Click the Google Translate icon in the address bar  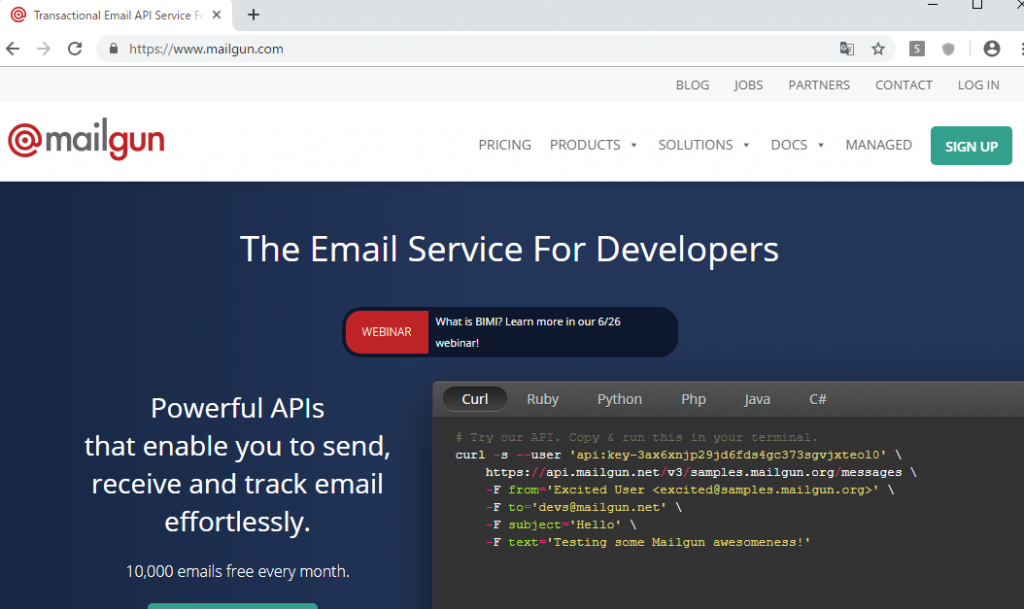click(847, 47)
